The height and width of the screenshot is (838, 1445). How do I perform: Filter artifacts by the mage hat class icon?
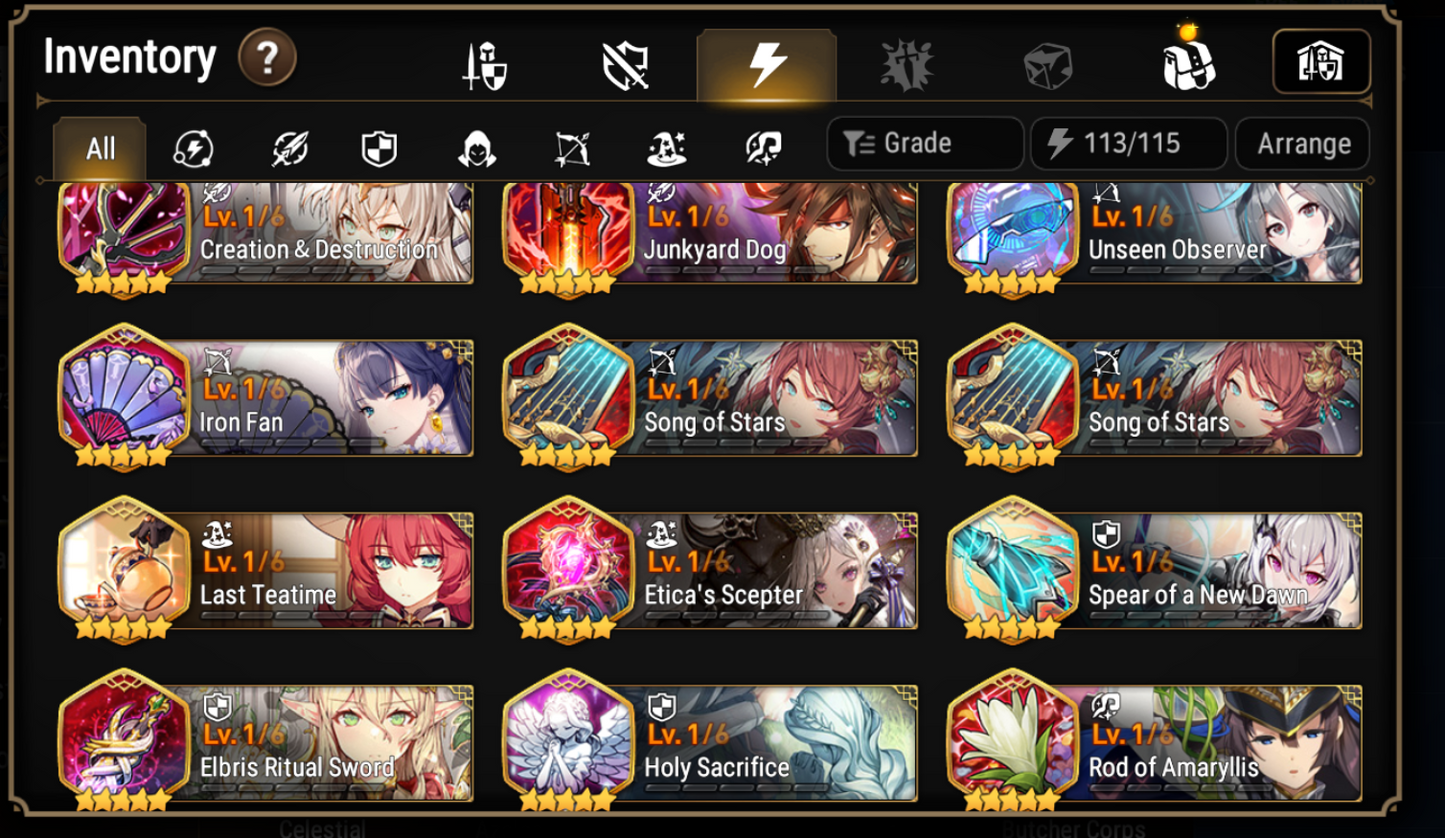667,149
